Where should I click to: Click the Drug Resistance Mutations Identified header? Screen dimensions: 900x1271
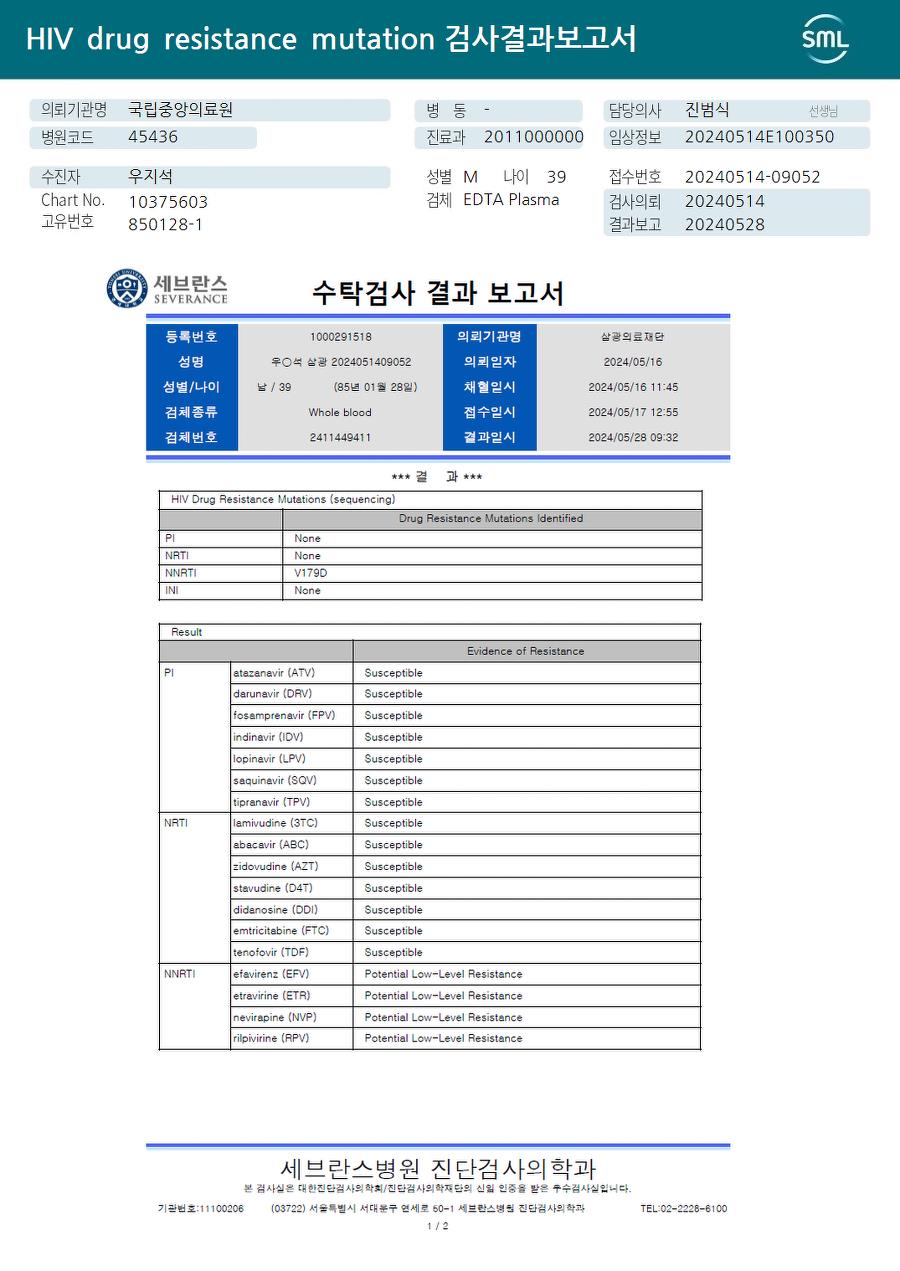[x=492, y=519]
